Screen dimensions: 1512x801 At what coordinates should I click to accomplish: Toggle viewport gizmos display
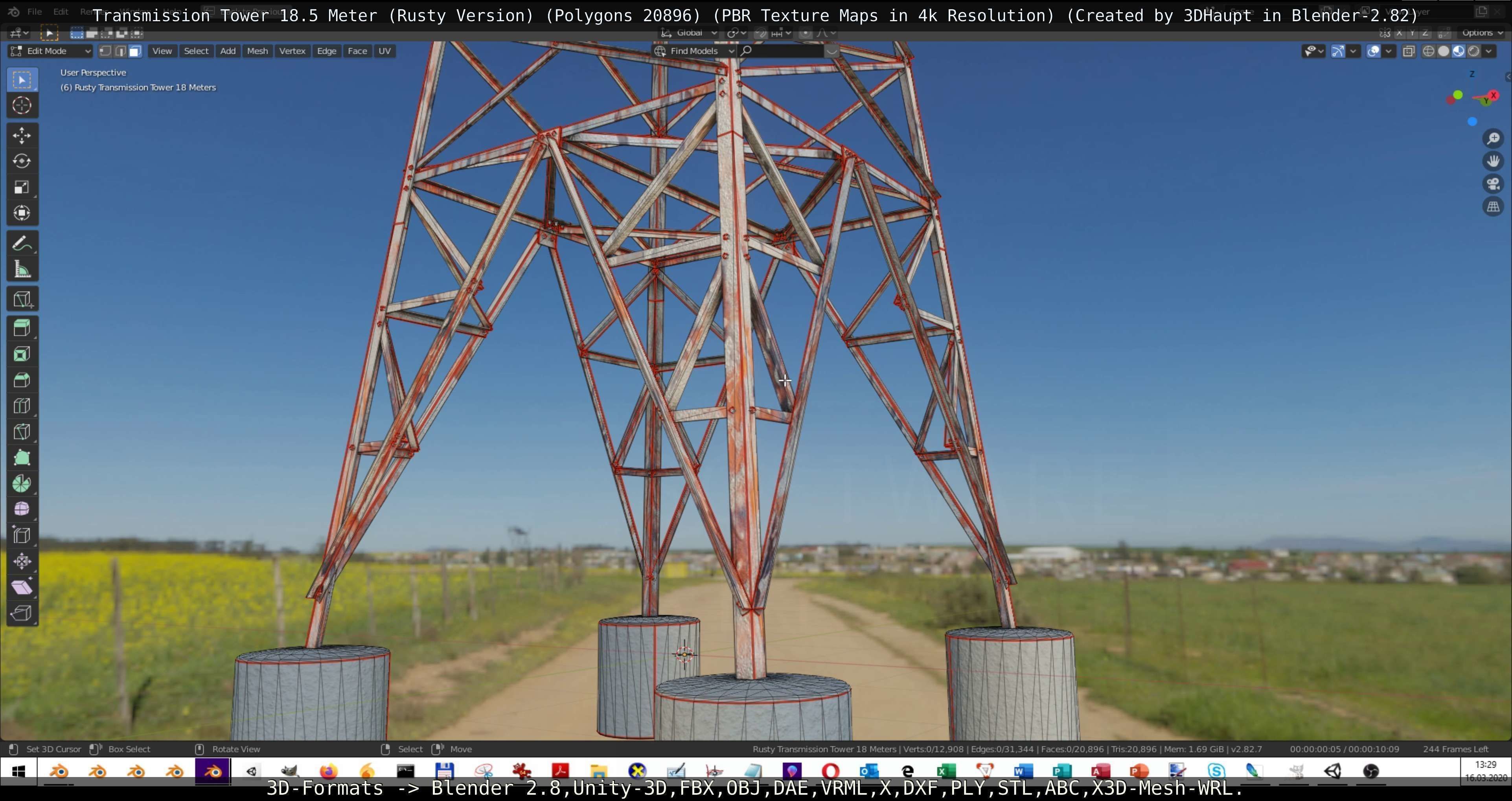1338,51
